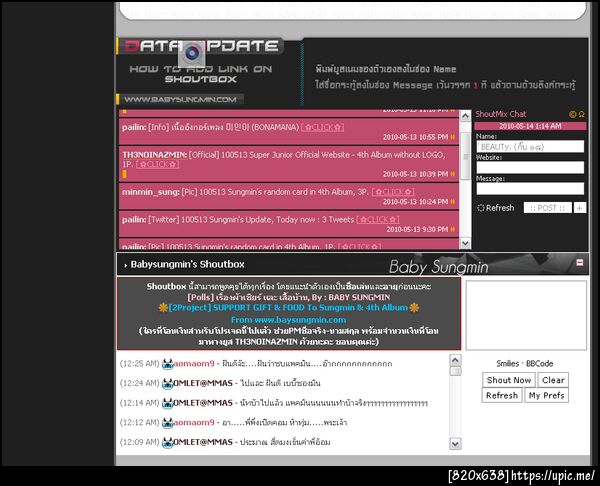600x486 pixels.
Task: Click the orange flower right of 4th Album
Action: tap(414, 308)
